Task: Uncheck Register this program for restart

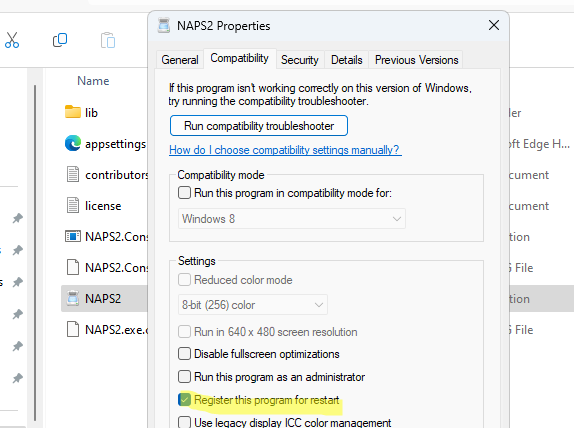Action: click(184, 399)
